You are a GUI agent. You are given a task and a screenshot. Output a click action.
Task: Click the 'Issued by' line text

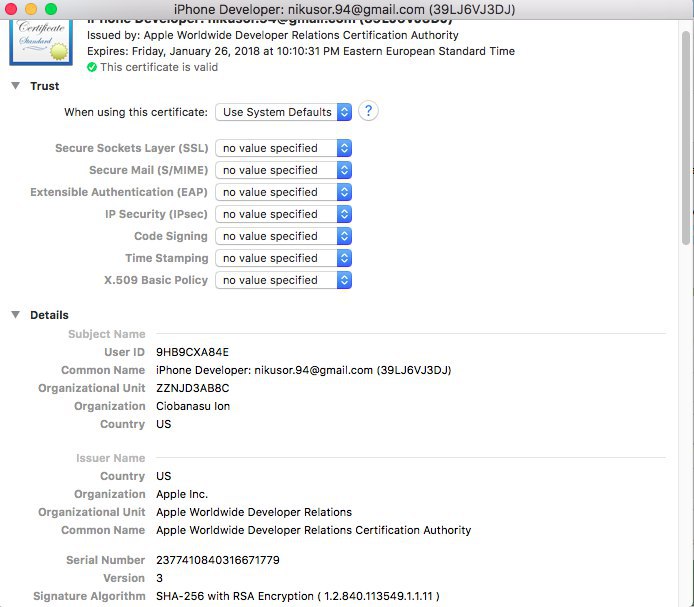pyautogui.click(x=273, y=35)
